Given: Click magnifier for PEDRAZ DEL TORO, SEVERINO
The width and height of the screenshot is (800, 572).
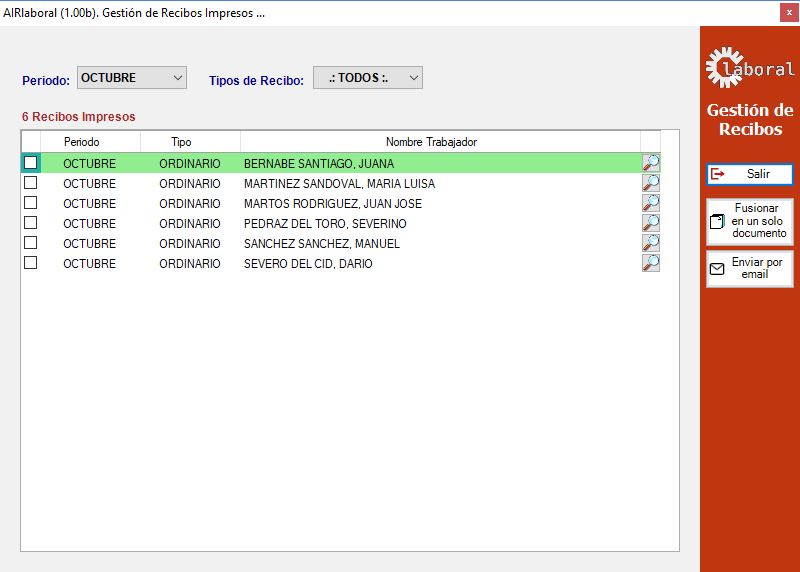Looking at the screenshot, I should point(651,223).
